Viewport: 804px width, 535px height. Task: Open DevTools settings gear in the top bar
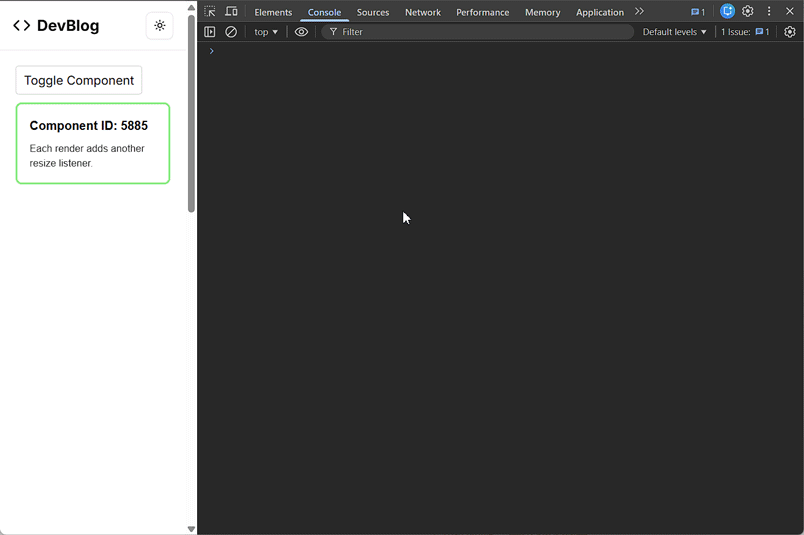click(x=748, y=12)
